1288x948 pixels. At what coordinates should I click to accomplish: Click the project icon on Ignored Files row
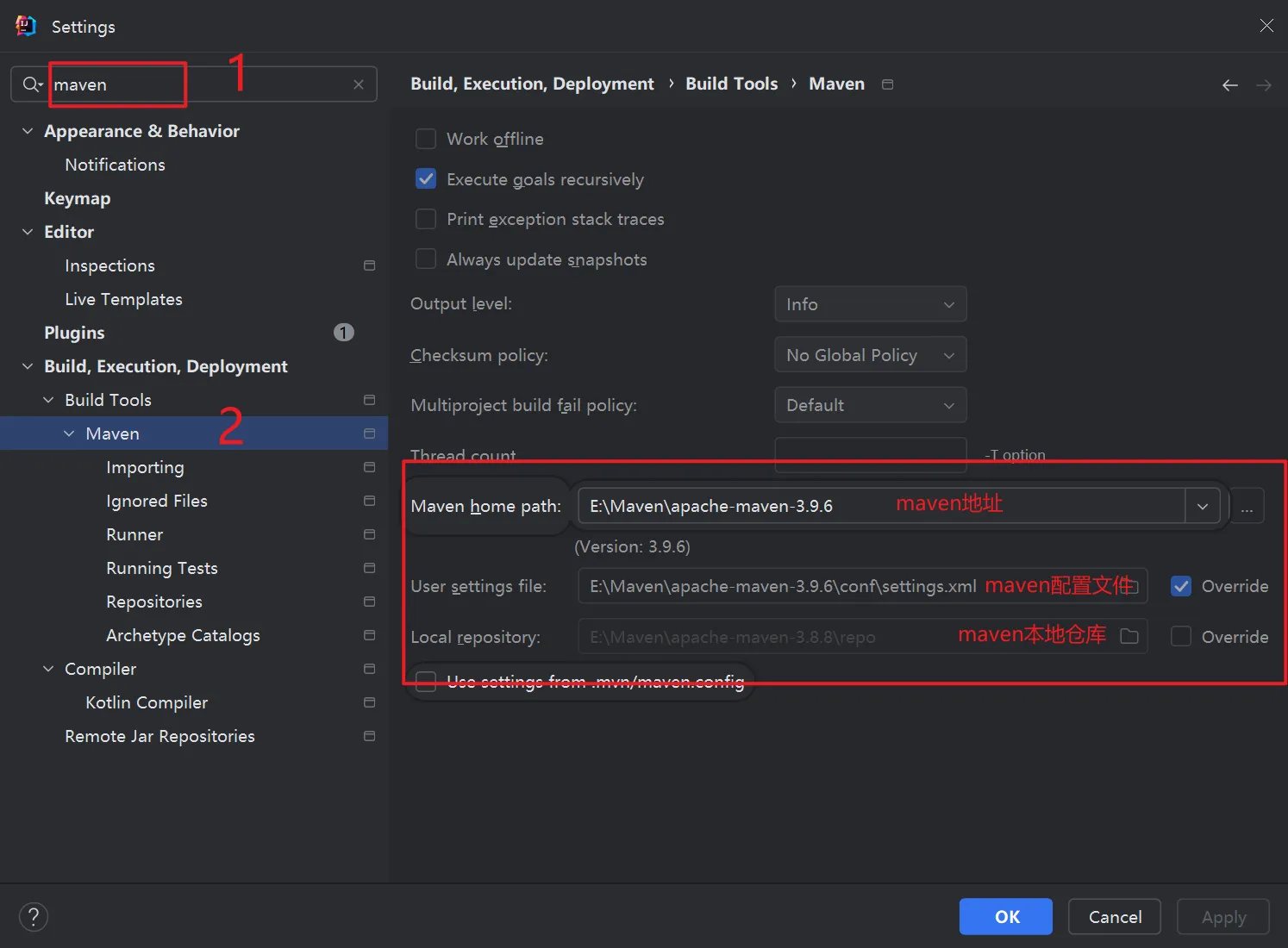[370, 501]
